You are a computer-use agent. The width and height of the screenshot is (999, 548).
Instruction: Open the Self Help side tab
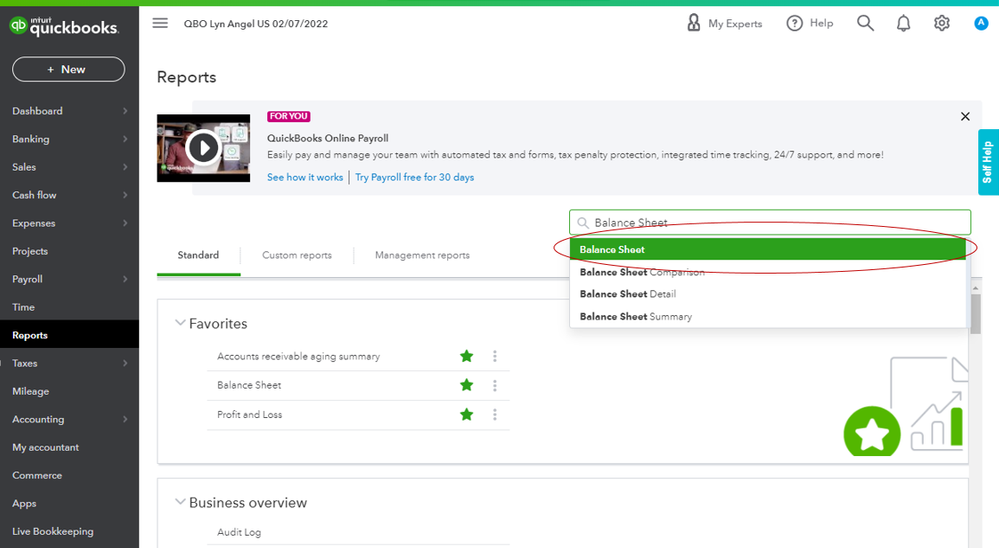988,162
